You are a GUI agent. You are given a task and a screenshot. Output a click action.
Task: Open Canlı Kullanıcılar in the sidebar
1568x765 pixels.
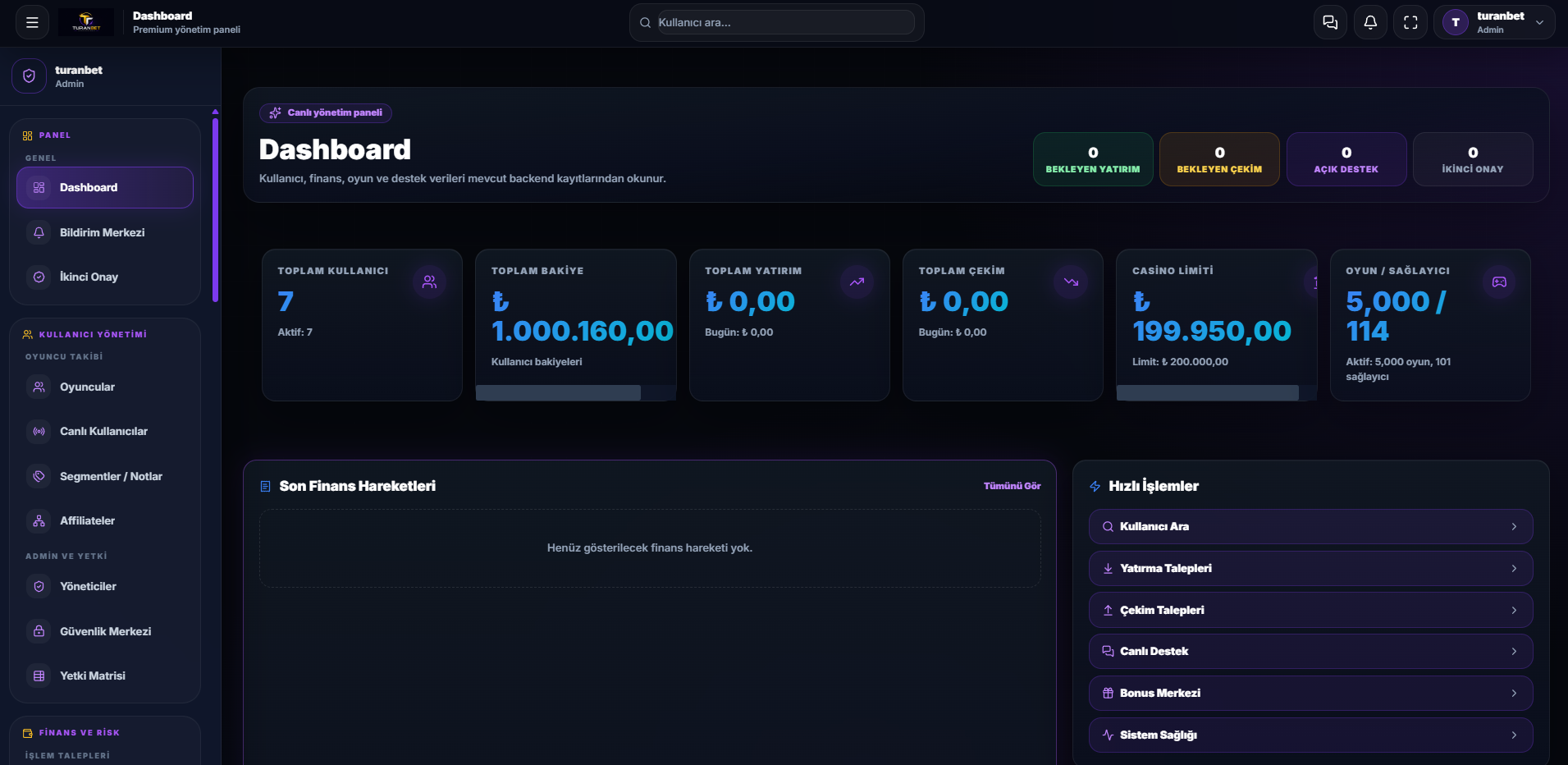click(x=105, y=431)
